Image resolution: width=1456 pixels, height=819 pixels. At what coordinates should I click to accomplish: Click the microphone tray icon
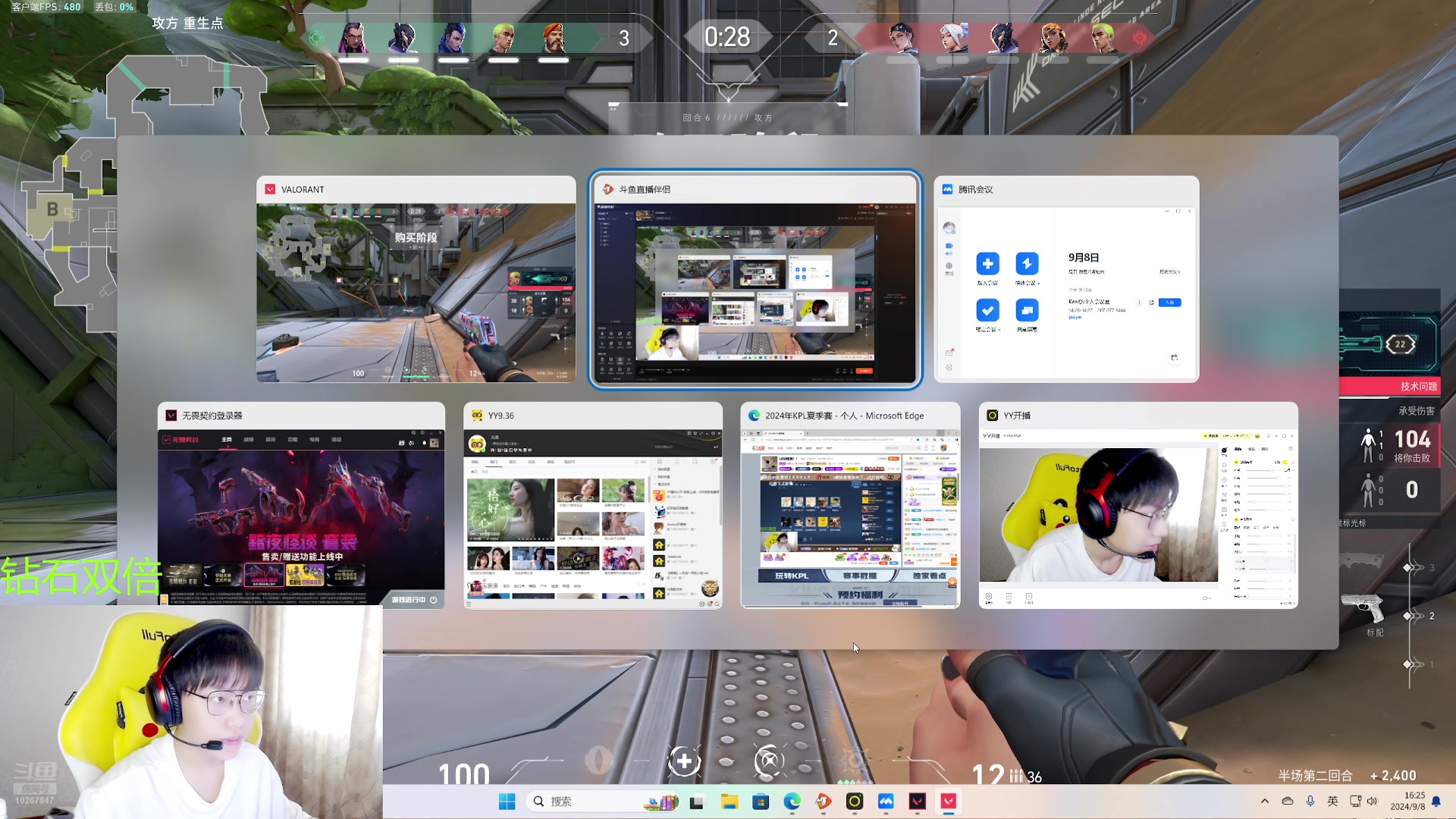[1310, 802]
